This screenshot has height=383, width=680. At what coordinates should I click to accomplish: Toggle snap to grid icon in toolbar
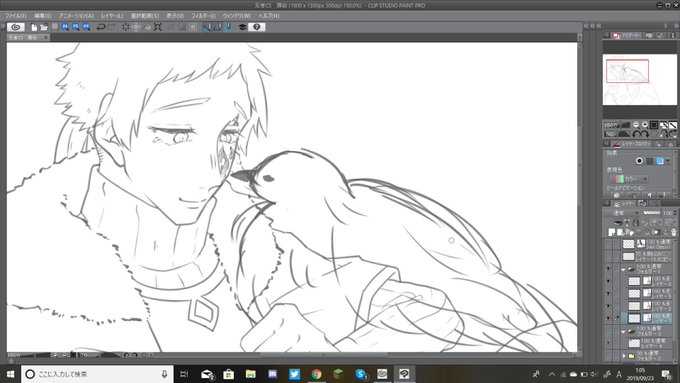(228, 27)
